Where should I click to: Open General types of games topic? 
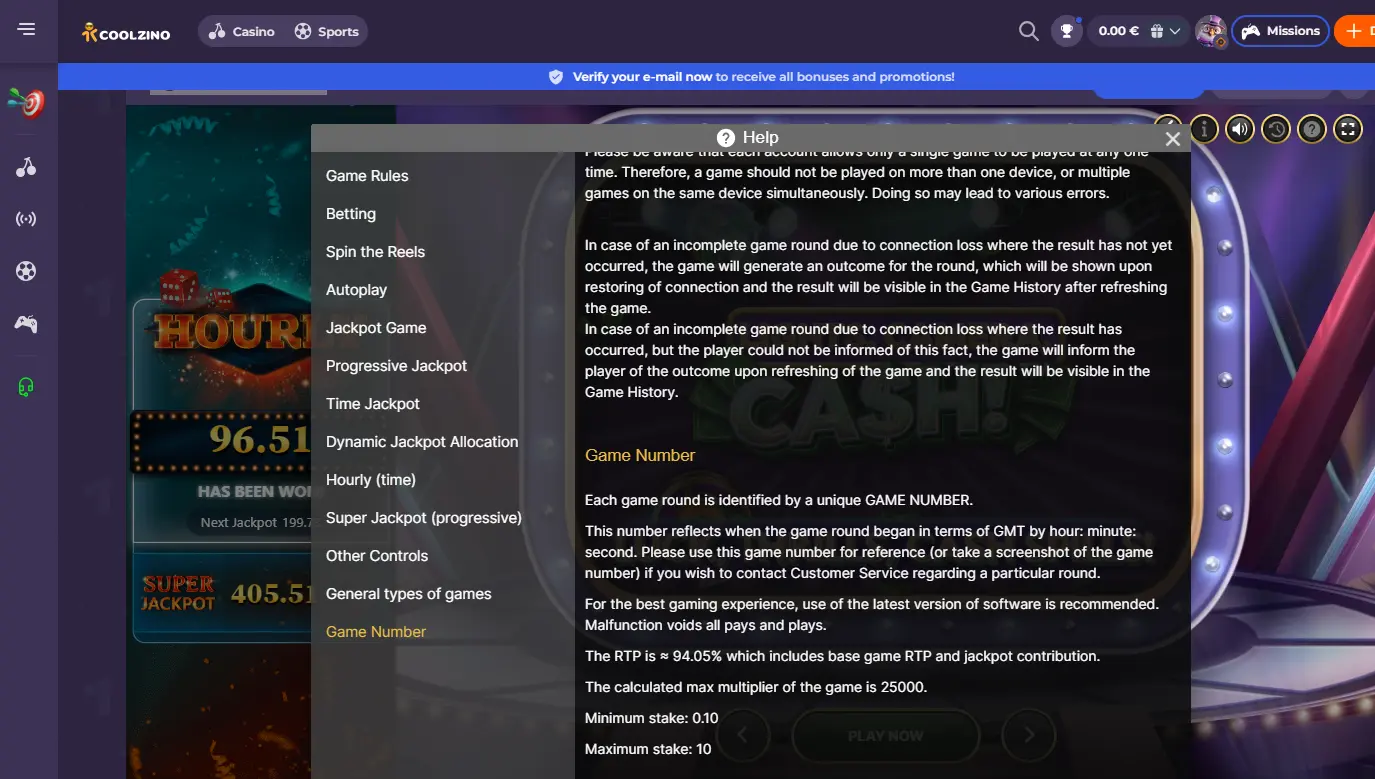409,594
